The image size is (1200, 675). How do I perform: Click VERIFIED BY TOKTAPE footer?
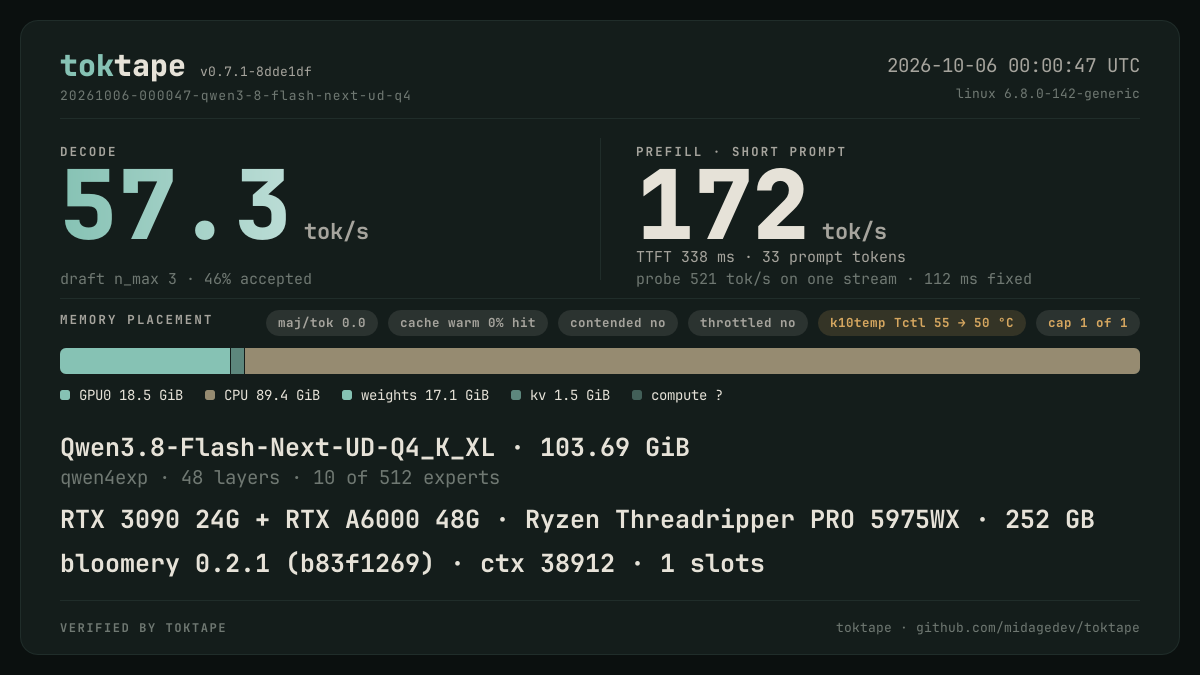[143, 628]
